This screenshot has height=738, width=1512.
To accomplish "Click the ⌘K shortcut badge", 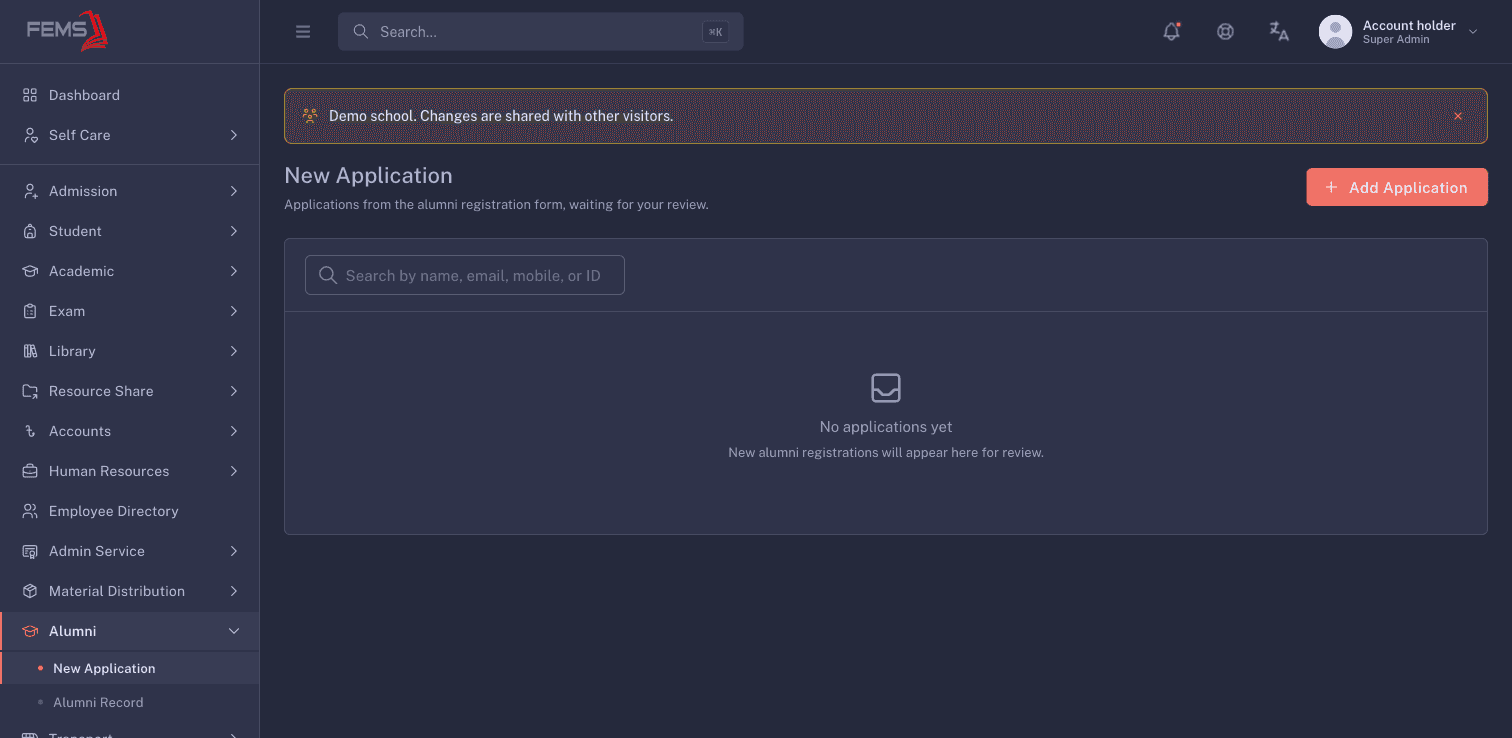I will 715,32.
